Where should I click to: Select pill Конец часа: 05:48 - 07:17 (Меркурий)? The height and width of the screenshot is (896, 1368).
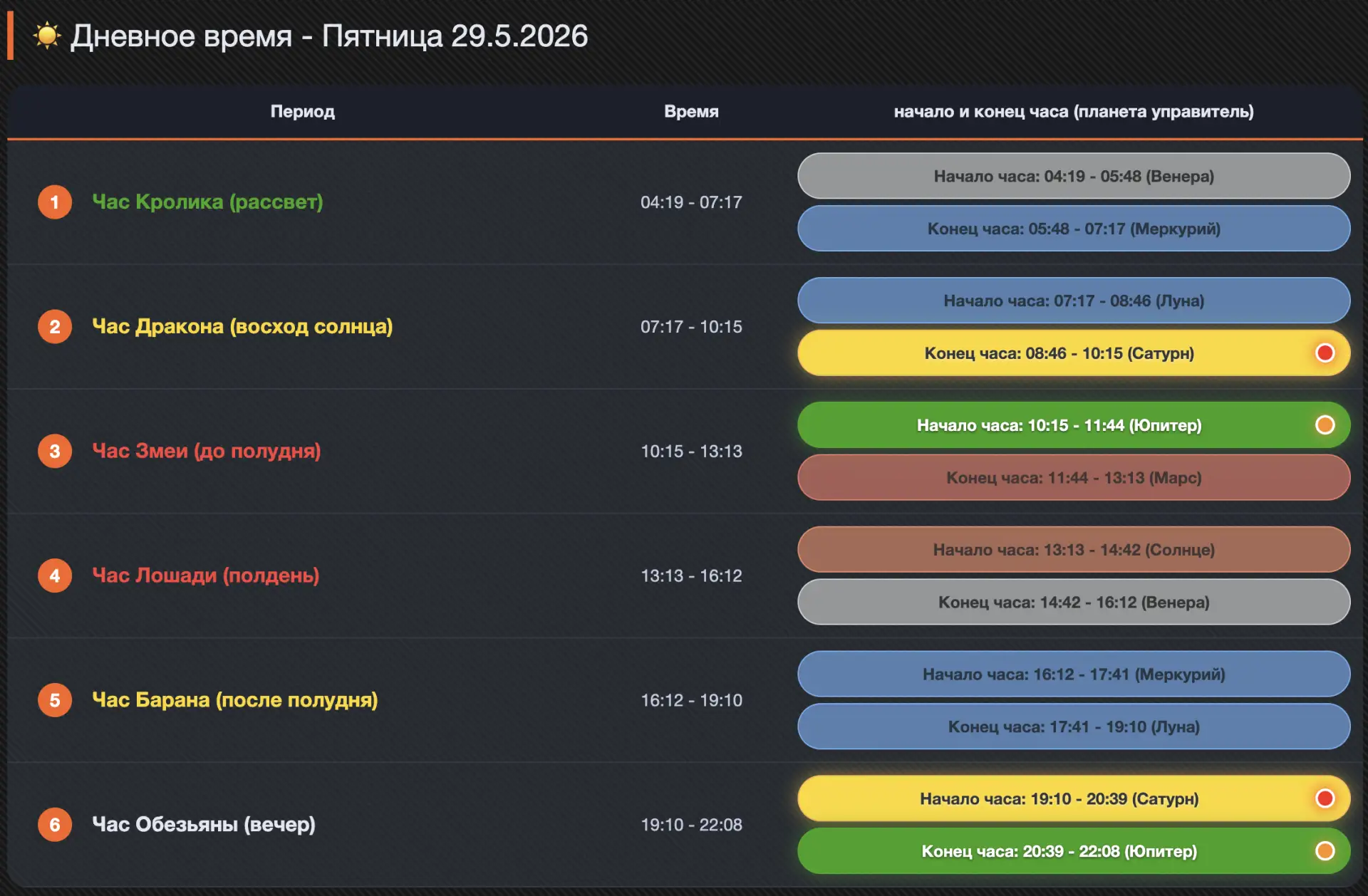1074,229
